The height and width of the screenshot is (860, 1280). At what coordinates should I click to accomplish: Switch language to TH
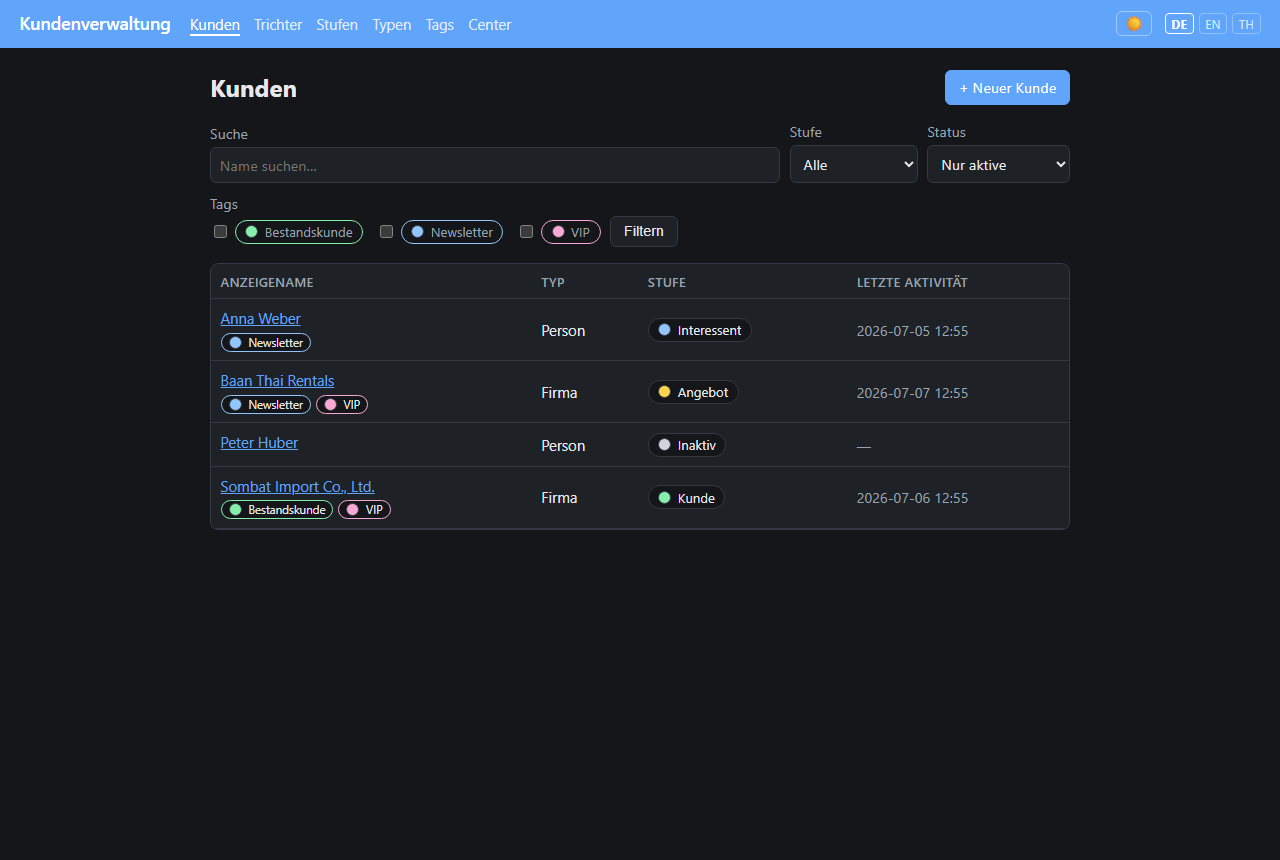coord(1246,24)
